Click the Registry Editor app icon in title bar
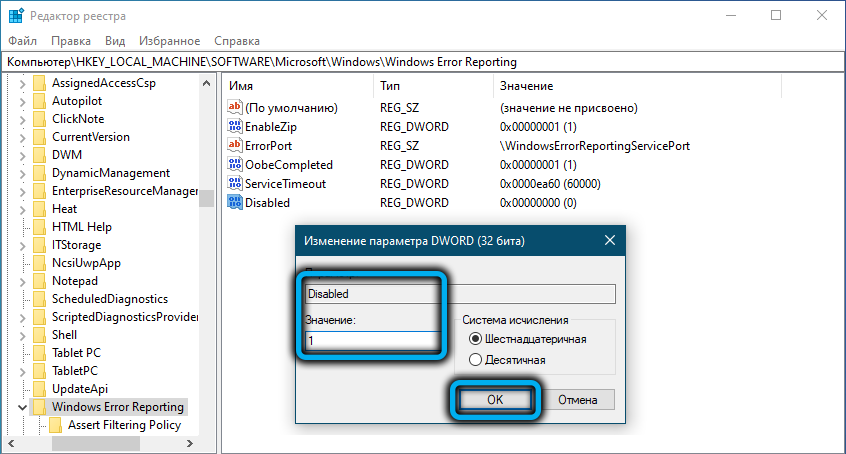The height and width of the screenshot is (454, 846). 17,16
